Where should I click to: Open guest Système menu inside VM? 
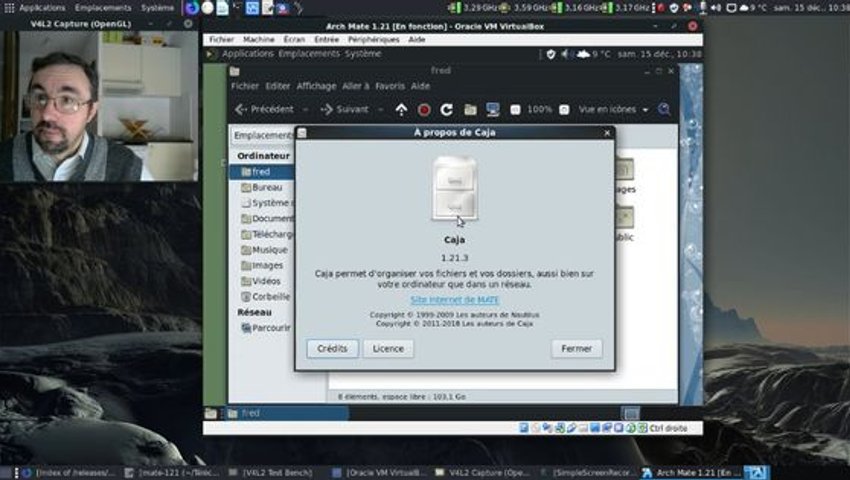[x=363, y=54]
